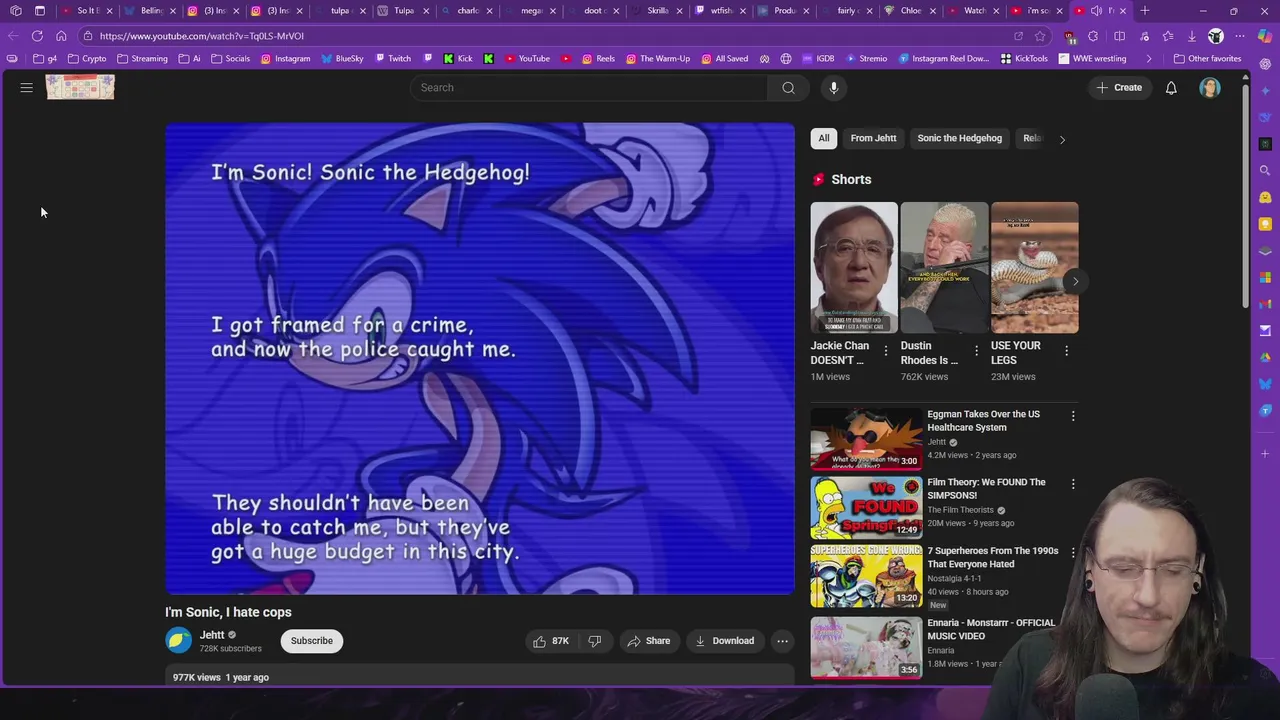
Task: Click the video player area
Action: coord(480,359)
